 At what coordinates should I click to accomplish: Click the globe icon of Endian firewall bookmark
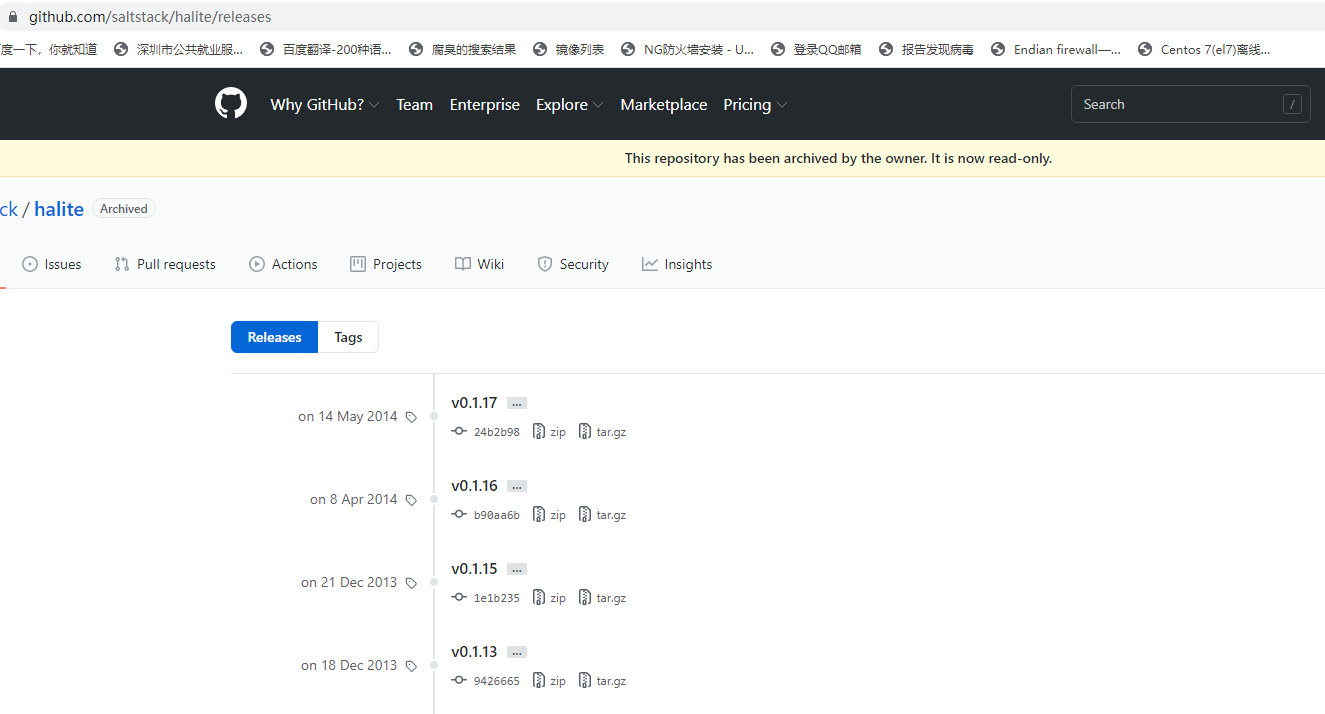point(997,49)
